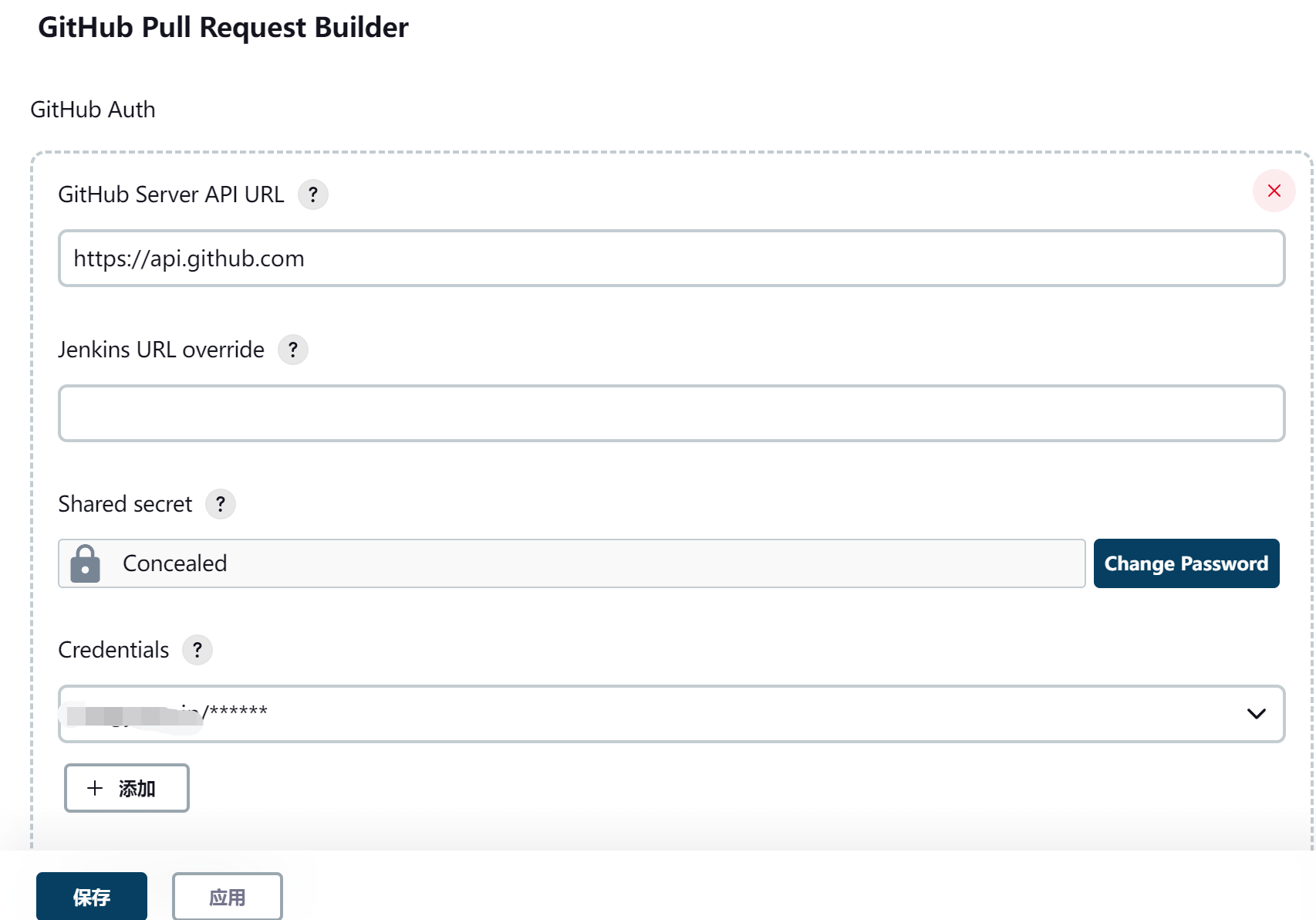This screenshot has height=920, width=1316.
Task: Click the GitHub Auth section label
Action: tap(93, 110)
